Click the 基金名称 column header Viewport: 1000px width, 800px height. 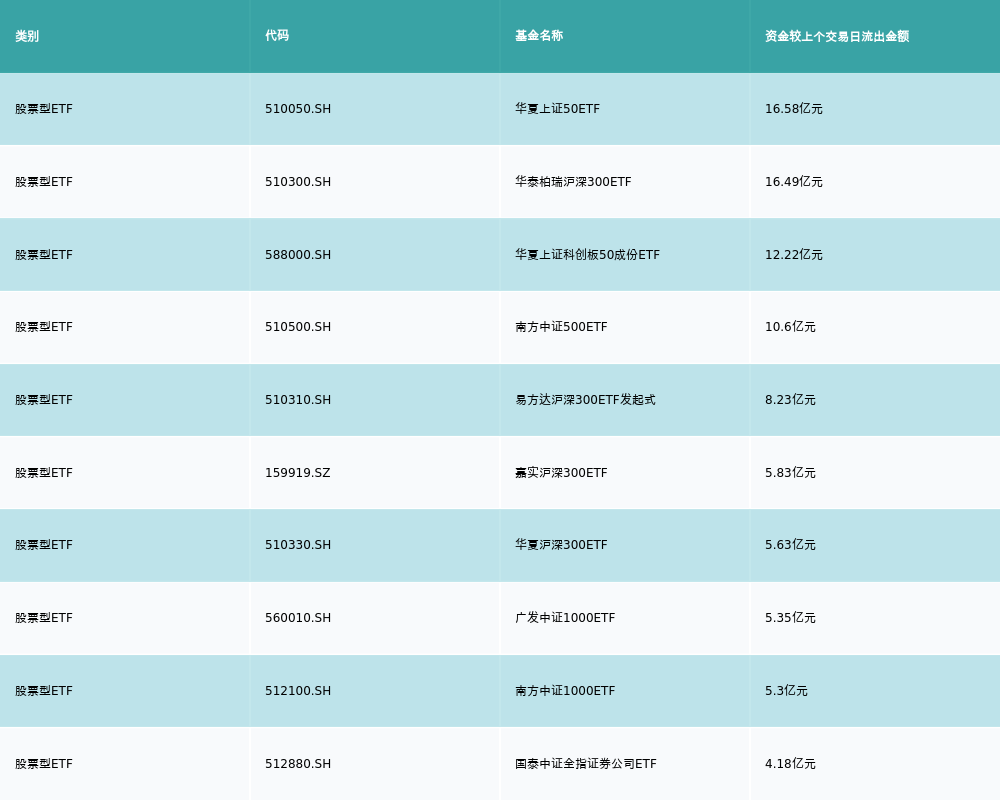click(539, 36)
